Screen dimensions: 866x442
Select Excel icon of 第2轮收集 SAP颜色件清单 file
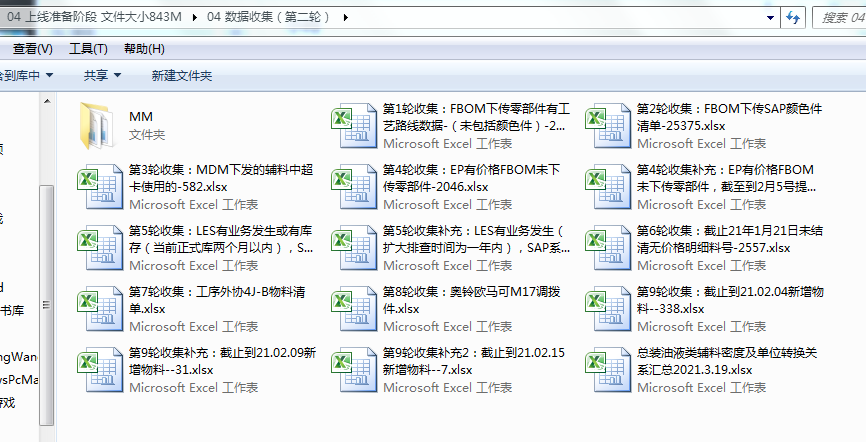(x=606, y=125)
